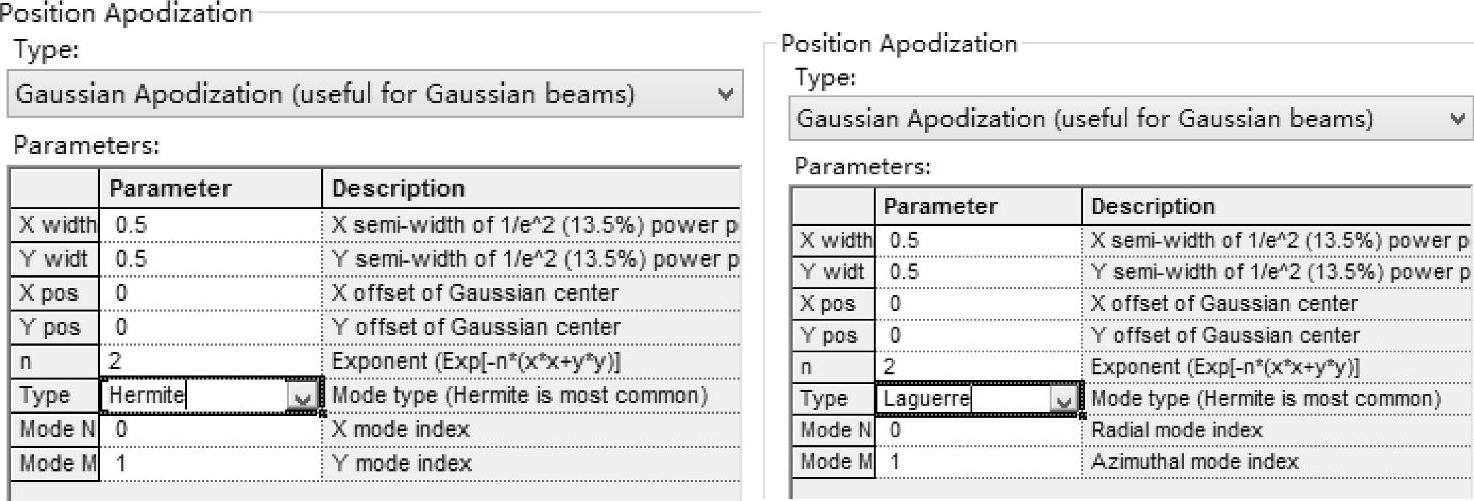Screen dimensions: 1474x501
Task: Click left Y width value field
Action: coord(210,260)
